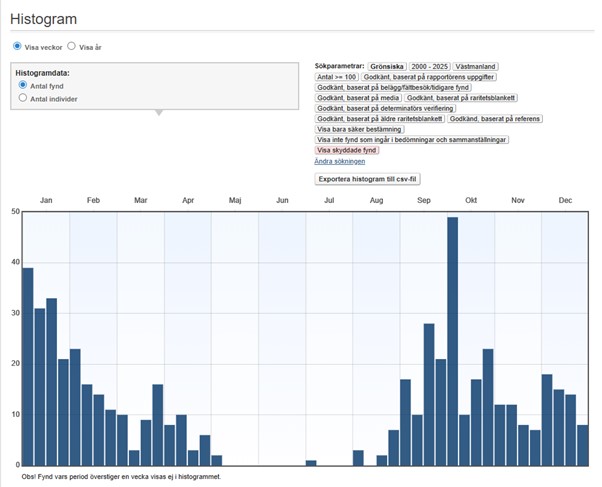Viewport: 602px width, 487px height.
Task: Click the Västmanland parameter tag
Action: click(x=475, y=66)
